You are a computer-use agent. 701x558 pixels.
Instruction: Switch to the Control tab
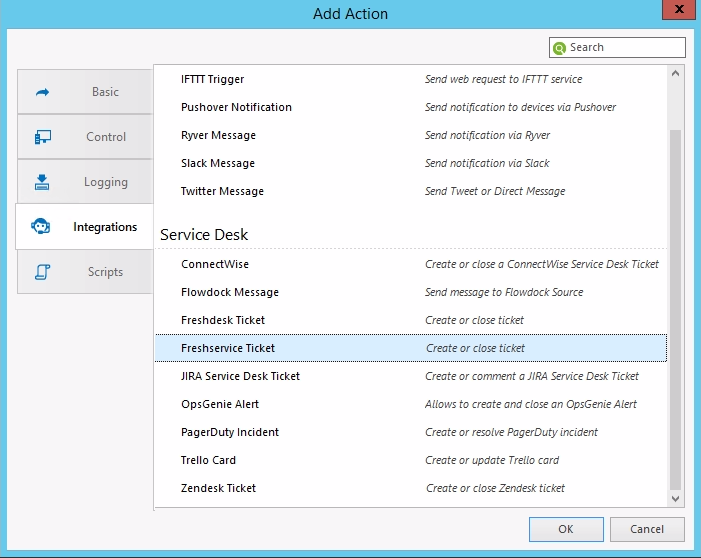pos(85,137)
